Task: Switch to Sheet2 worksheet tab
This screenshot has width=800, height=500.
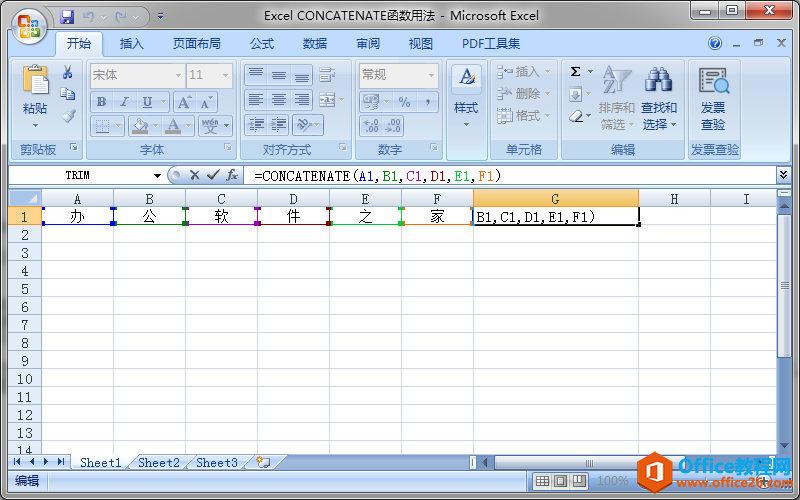Action: pyautogui.click(x=159, y=463)
